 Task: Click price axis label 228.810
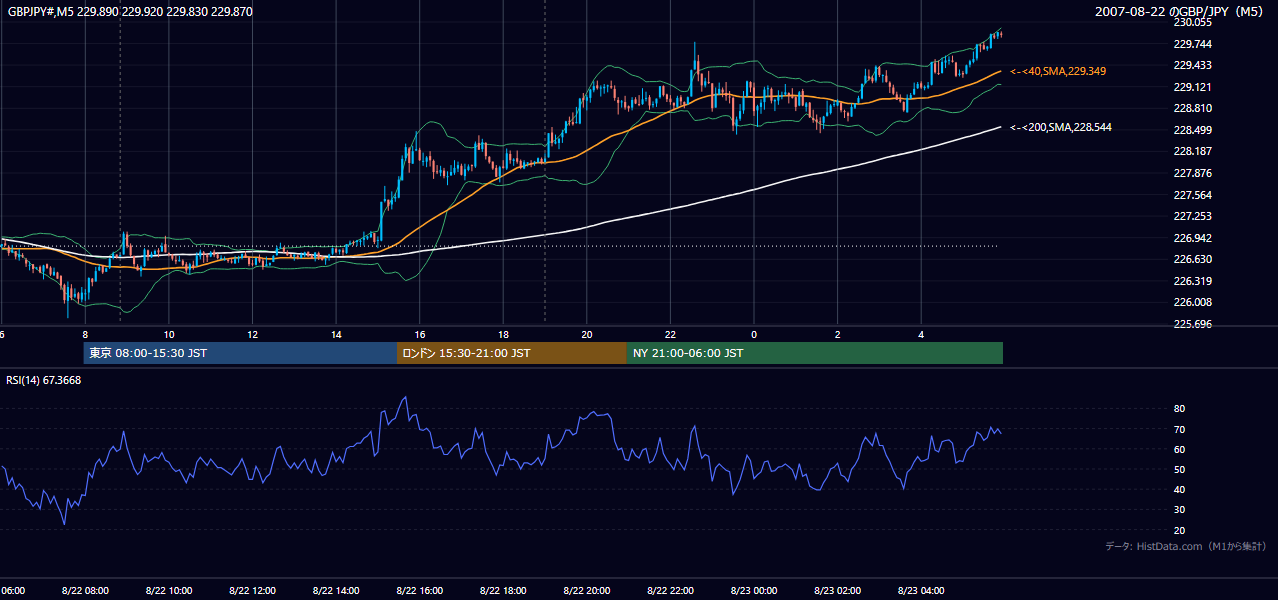pos(1193,108)
